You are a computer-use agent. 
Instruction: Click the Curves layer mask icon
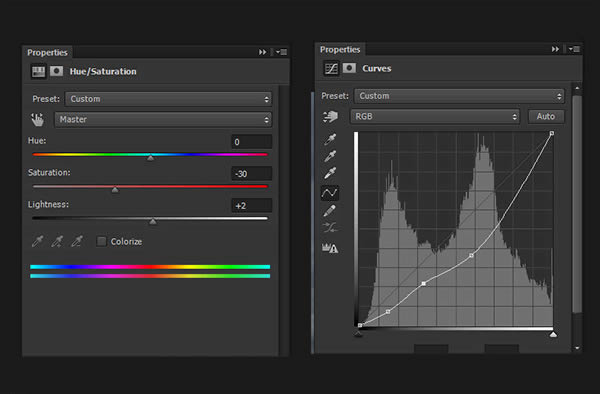point(349,68)
